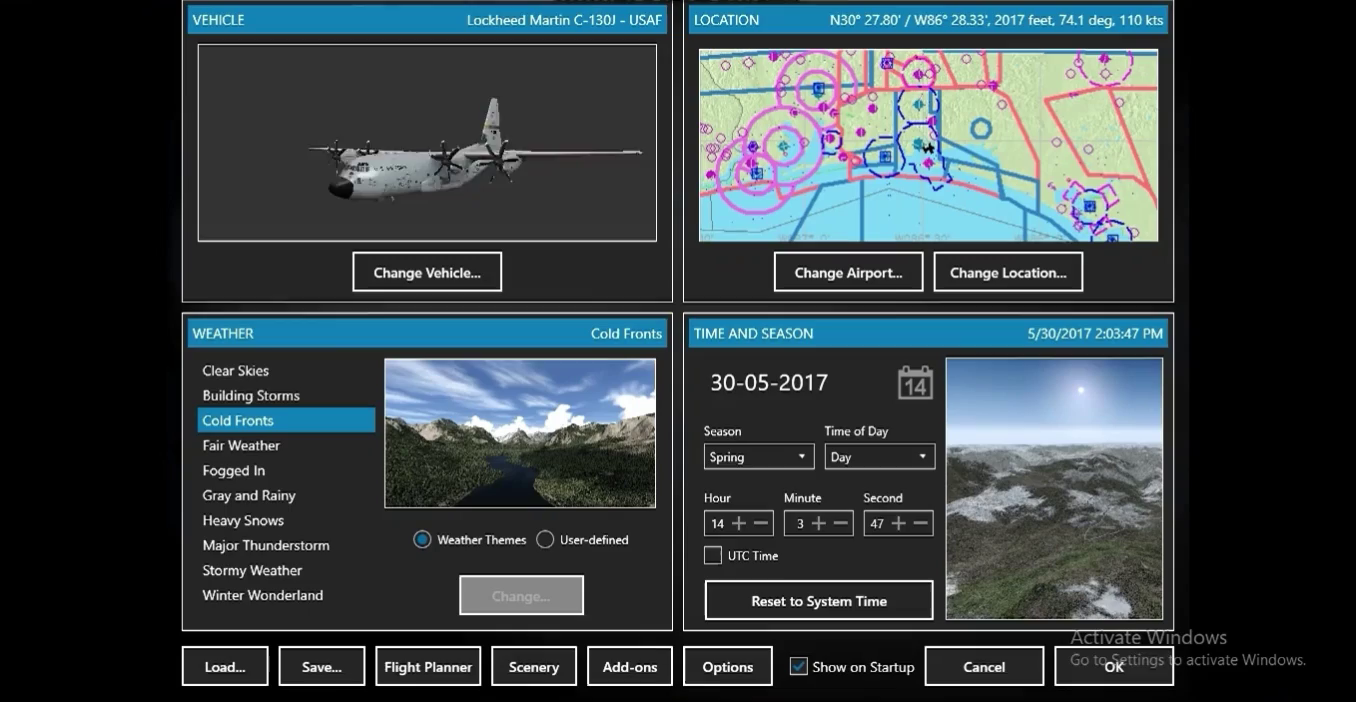This screenshot has height=702, width=1356.
Task: Enable the UTC Time checkbox
Action: pos(713,556)
